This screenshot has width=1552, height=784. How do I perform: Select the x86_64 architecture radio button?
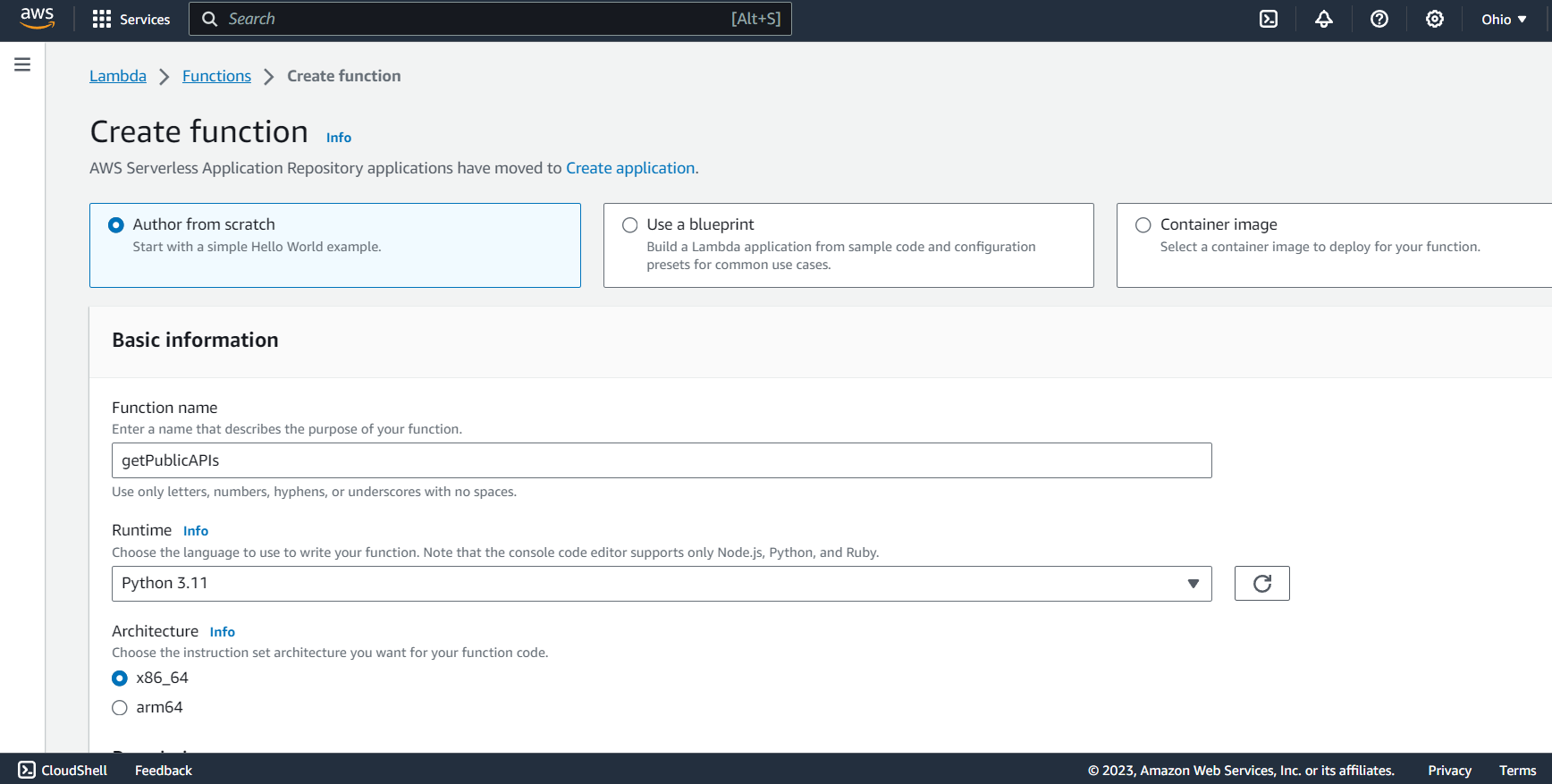pyautogui.click(x=120, y=679)
